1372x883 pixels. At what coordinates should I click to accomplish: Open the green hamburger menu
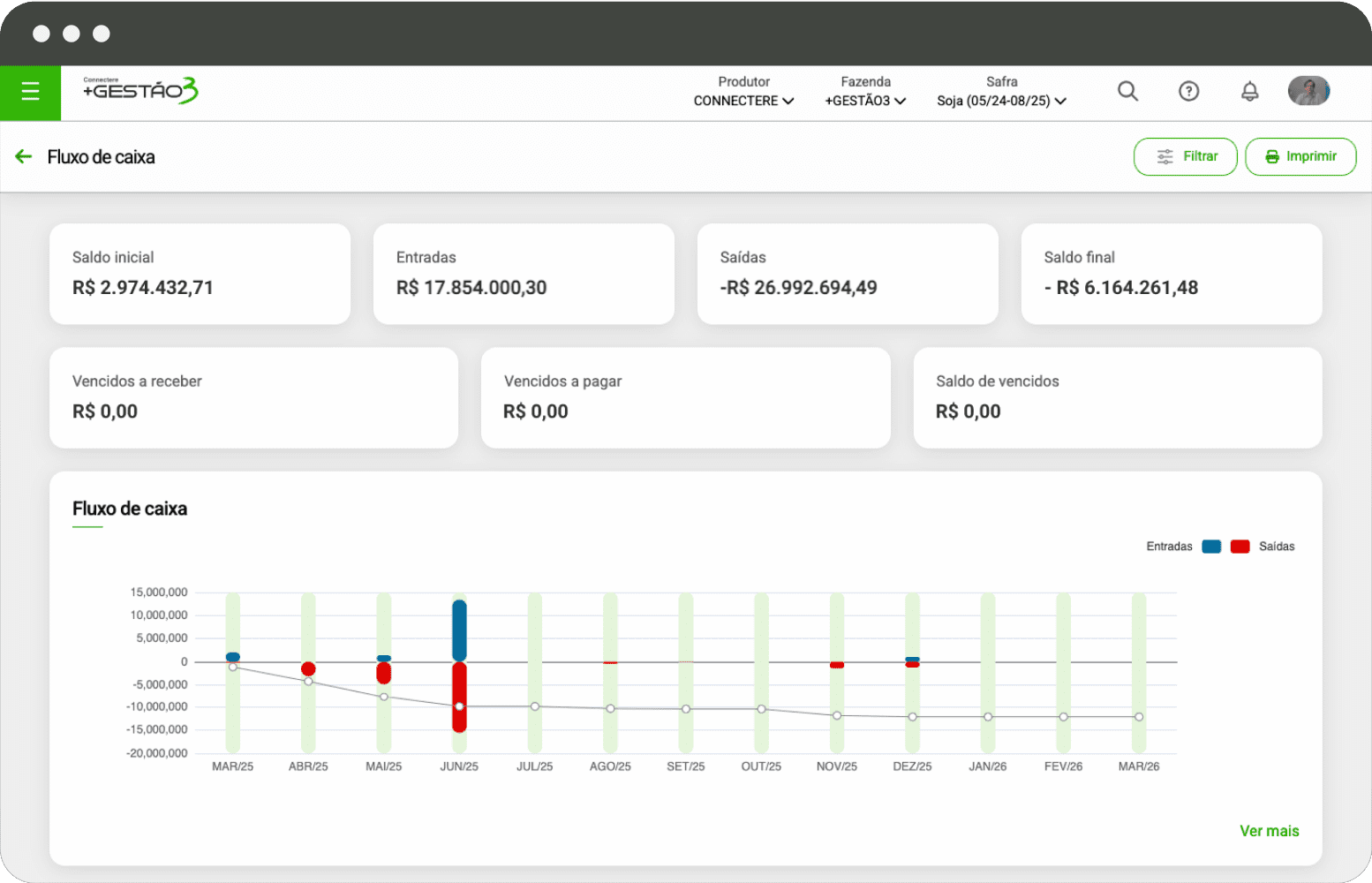click(30, 92)
